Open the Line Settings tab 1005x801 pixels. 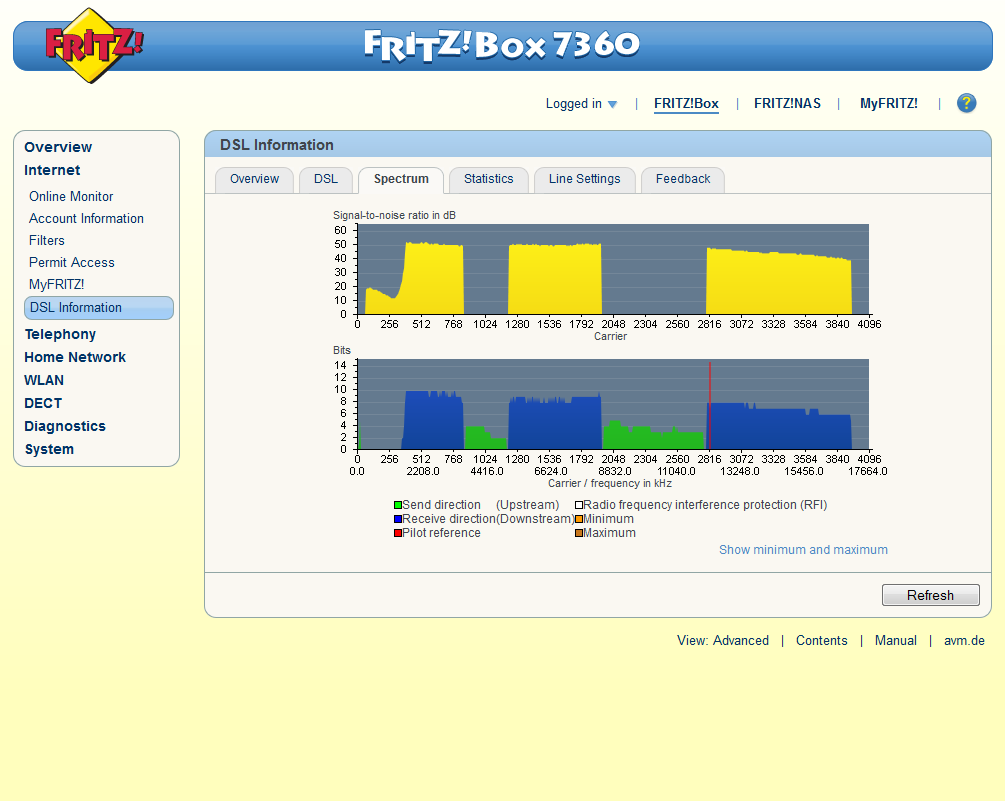point(584,179)
